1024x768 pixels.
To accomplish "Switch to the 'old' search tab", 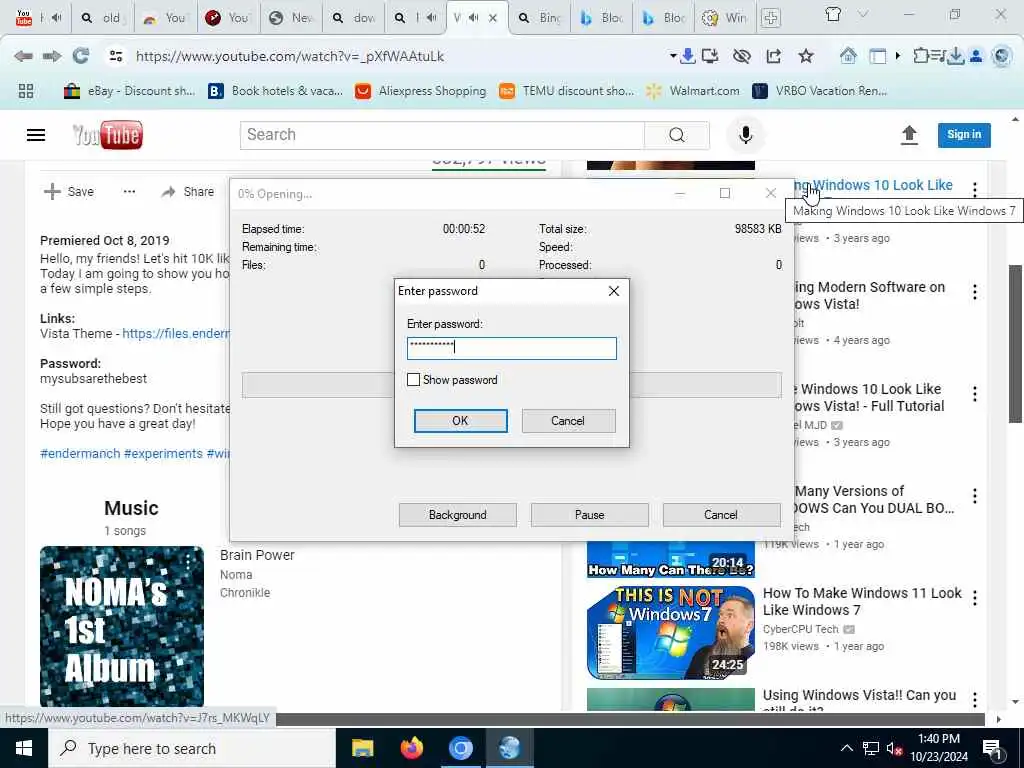I will 103,18.
